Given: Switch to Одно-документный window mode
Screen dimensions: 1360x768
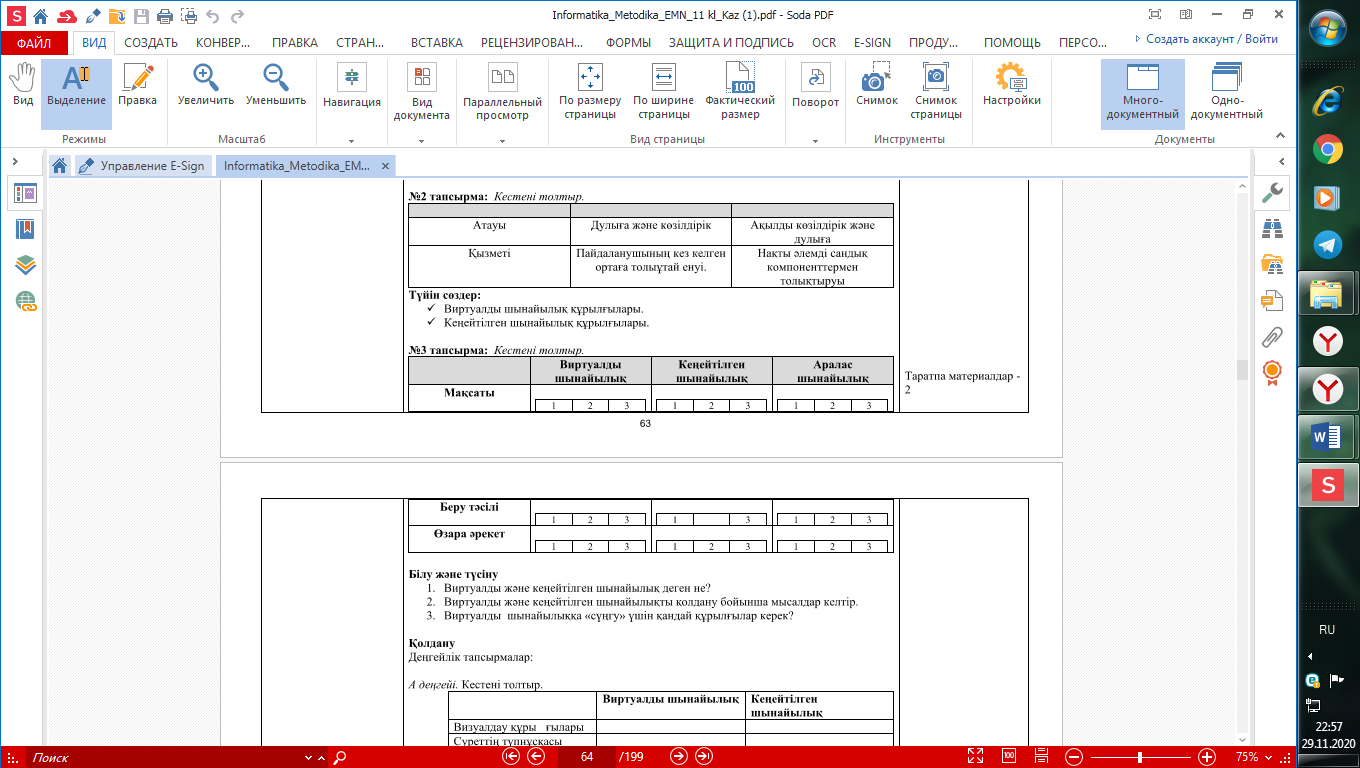Looking at the screenshot, I should [1226, 92].
